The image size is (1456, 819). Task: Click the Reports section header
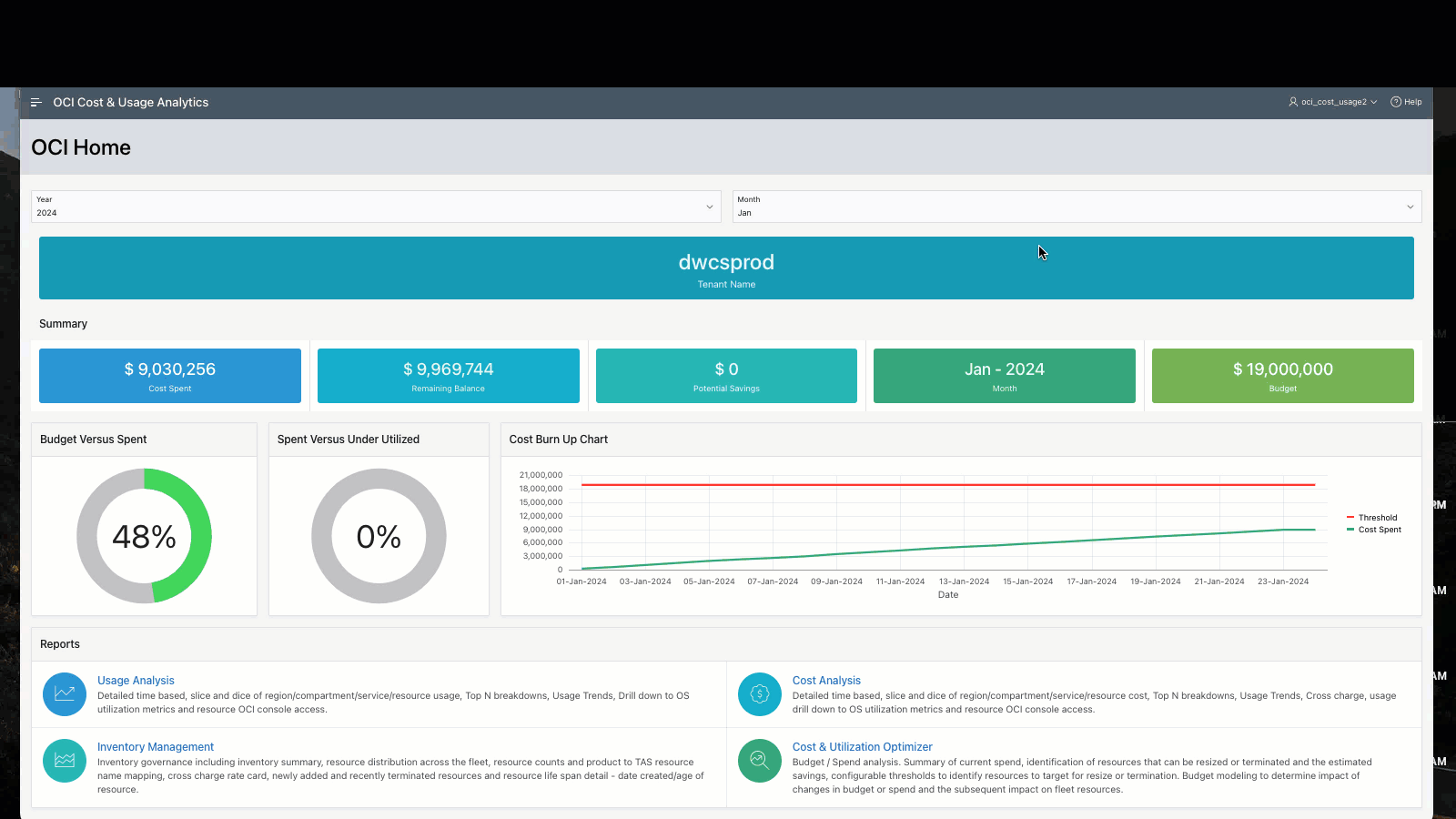click(x=60, y=643)
